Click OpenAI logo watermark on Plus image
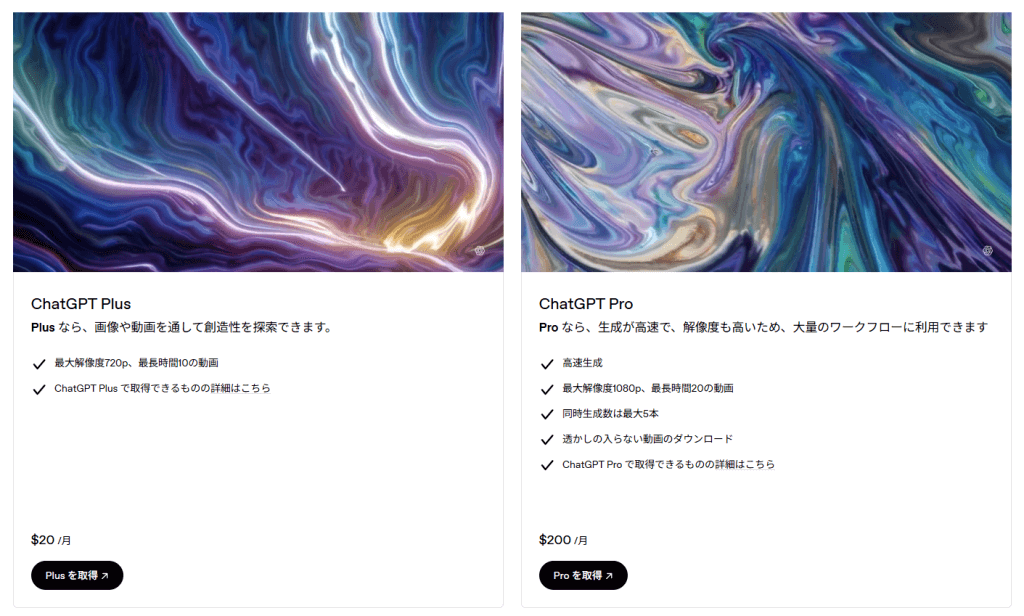This screenshot has width=1024, height=616. (x=480, y=251)
